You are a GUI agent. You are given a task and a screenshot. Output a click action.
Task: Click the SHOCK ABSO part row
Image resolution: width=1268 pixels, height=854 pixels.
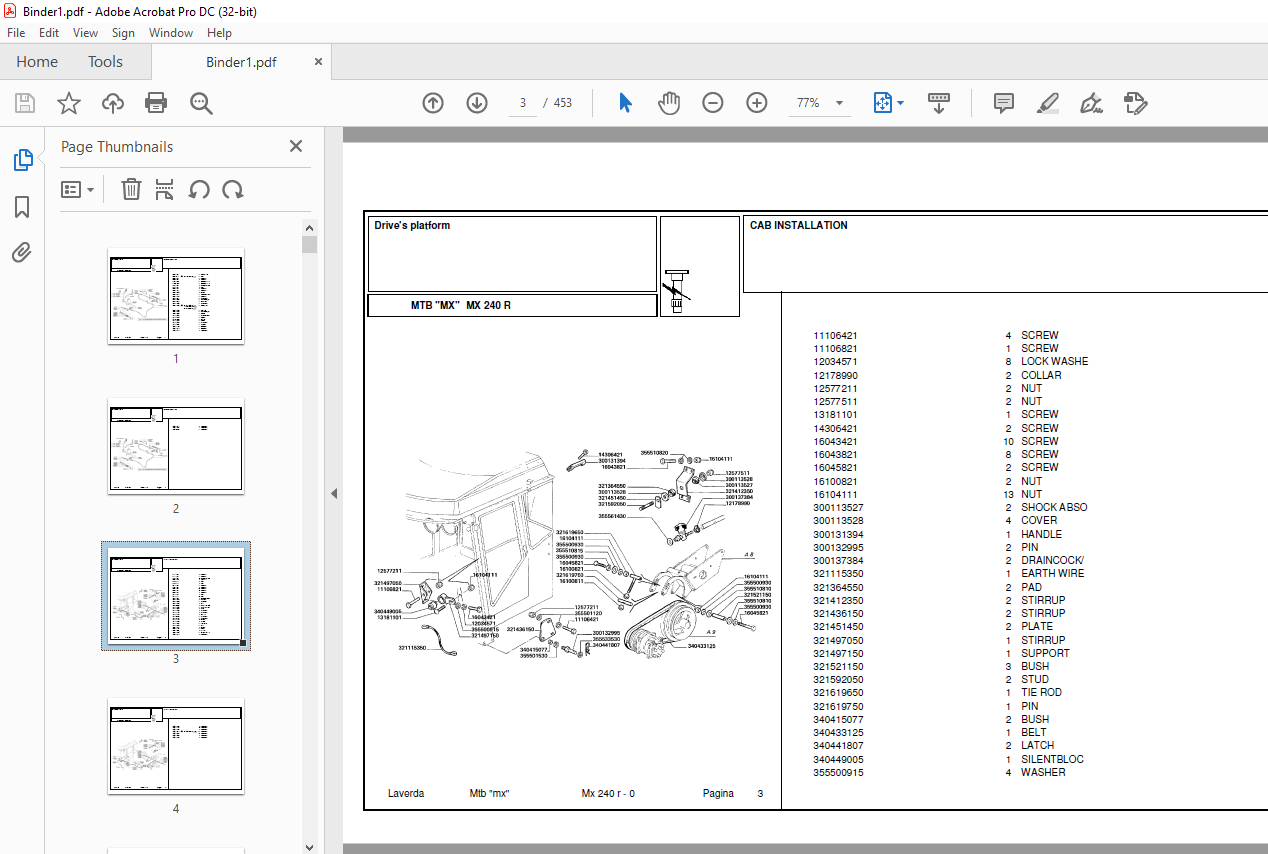click(950, 508)
